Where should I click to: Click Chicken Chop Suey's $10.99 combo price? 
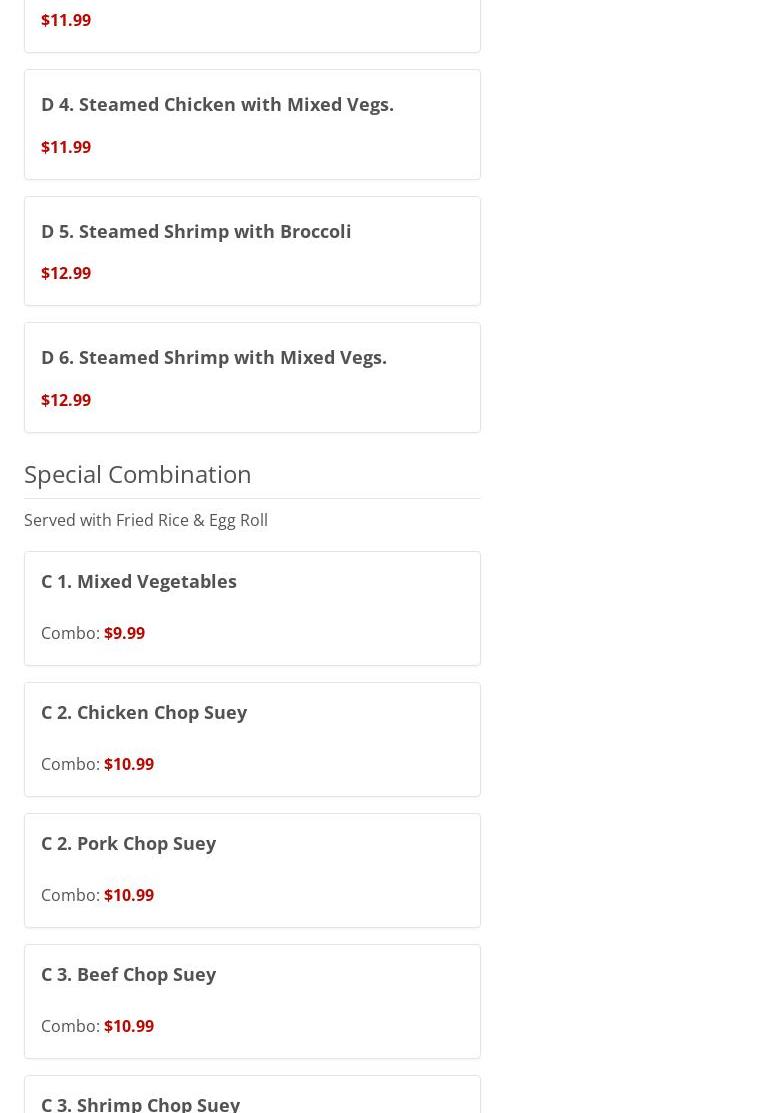click(x=129, y=764)
